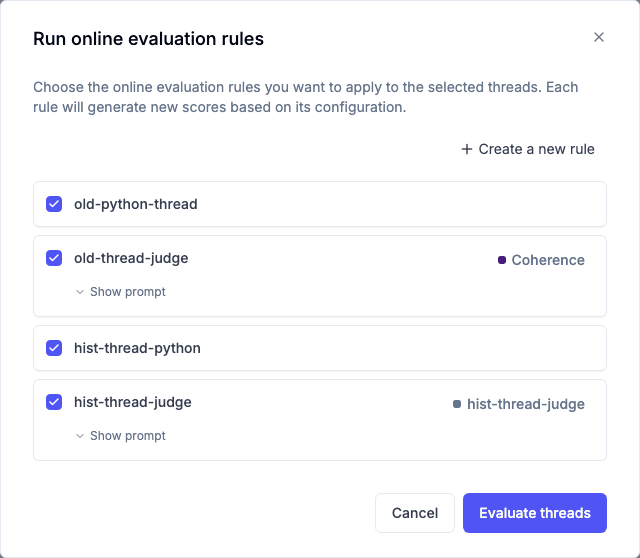Cancel the evaluation rules dialog

[x=415, y=513]
